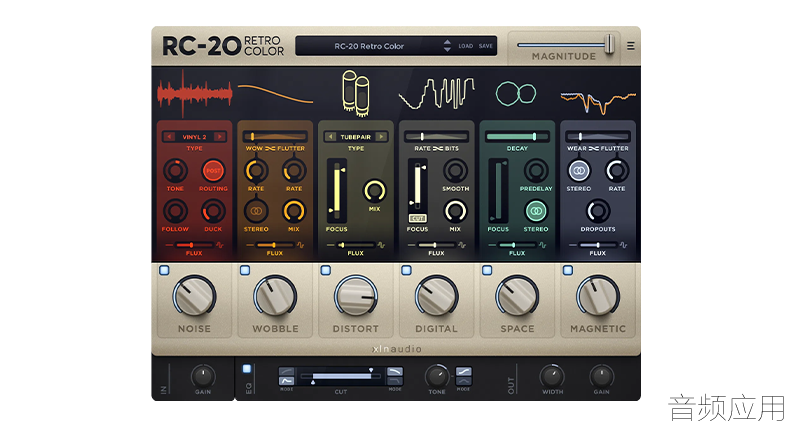Click the Wobble FLUX wave shape icon
792x427 pixels.
[301, 245]
